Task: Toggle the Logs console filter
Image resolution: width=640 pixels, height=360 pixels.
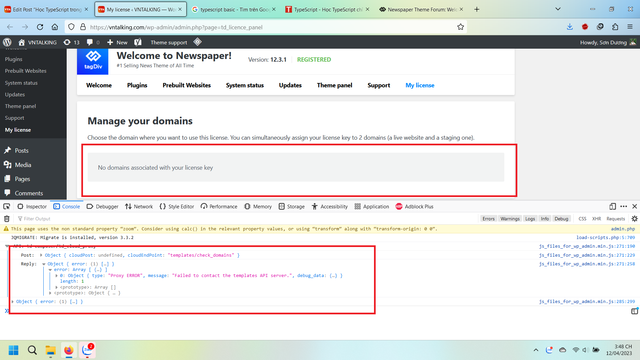Action: pyautogui.click(x=530, y=219)
